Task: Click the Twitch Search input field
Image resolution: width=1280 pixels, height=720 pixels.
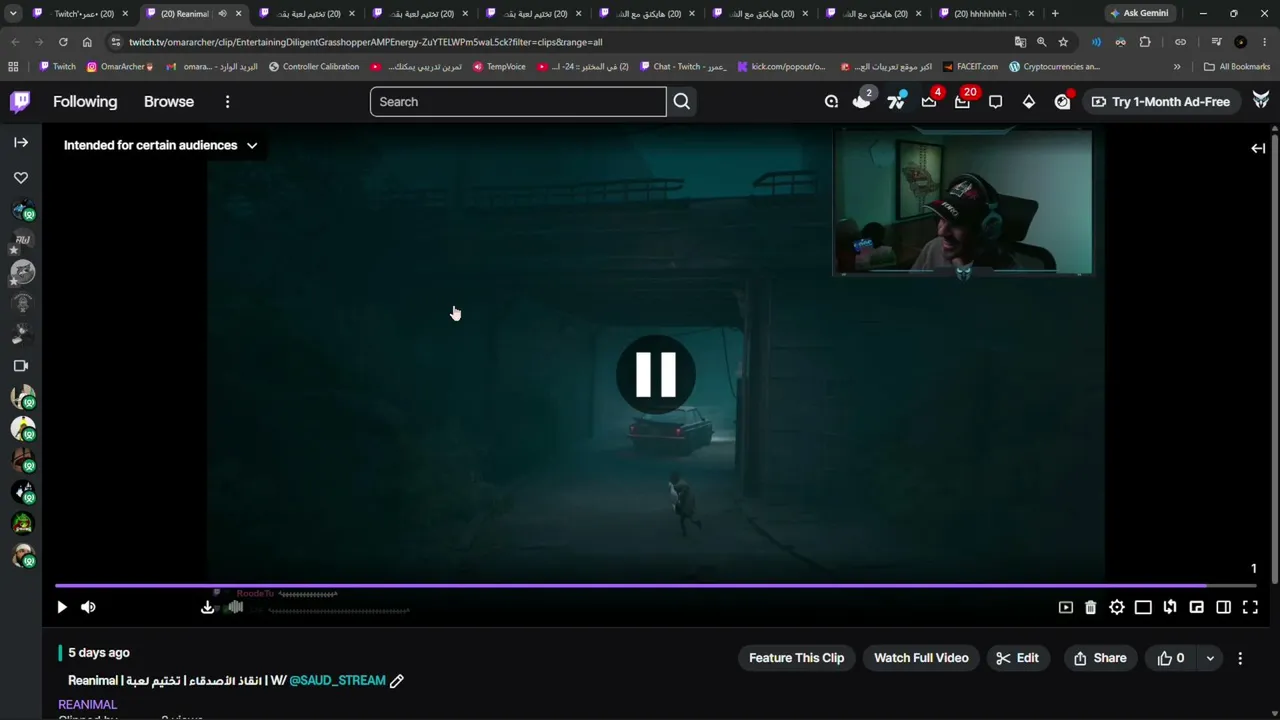Action: [x=518, y=101]
